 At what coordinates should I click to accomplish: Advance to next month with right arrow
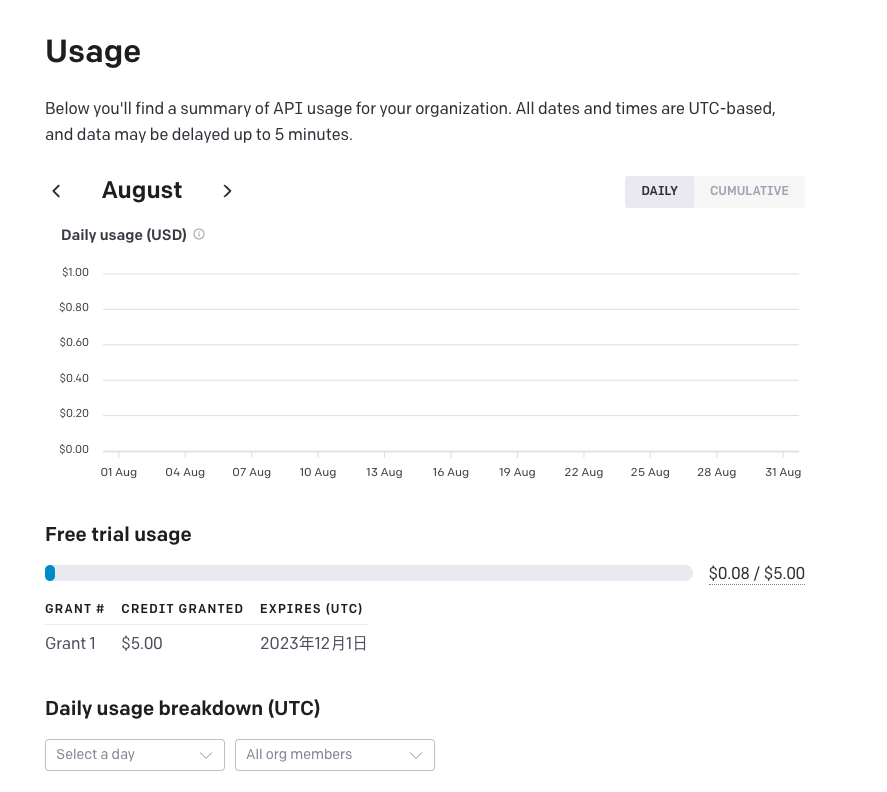click(x=227, y=191)
